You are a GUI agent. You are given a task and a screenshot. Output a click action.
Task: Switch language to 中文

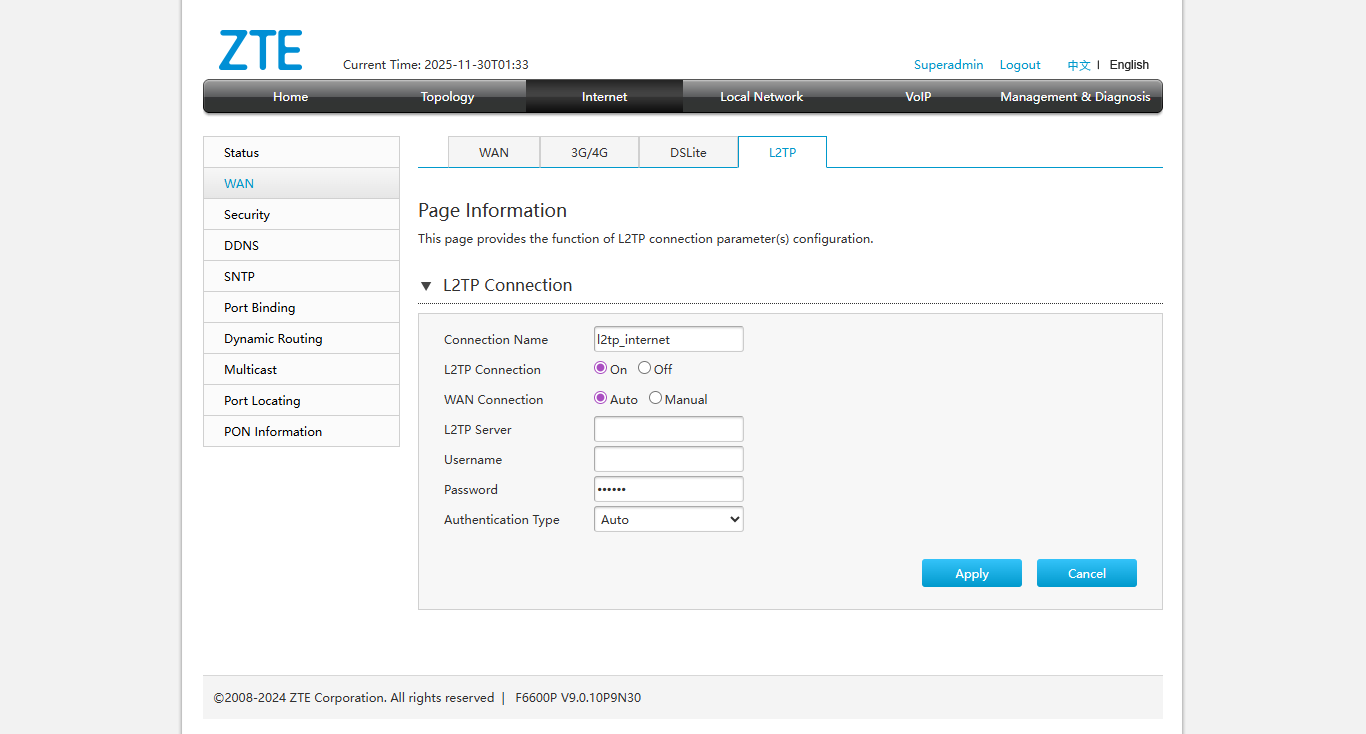[1078, 65]
